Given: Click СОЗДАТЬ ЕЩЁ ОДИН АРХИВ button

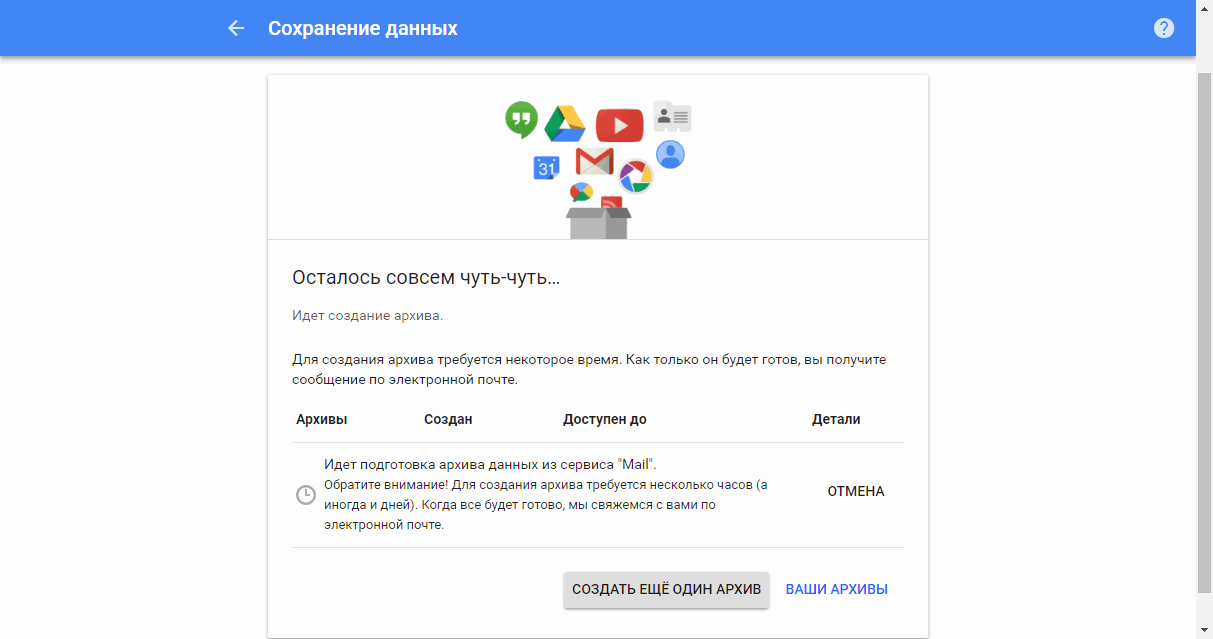Looking at the screenshot, I should coord(666,589).
